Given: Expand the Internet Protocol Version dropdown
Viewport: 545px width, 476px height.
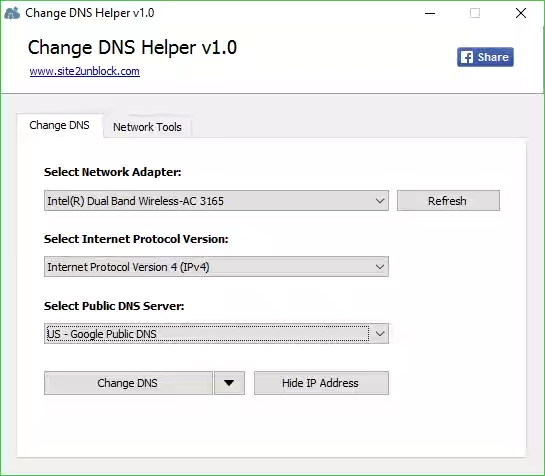Looking at the screenshot, I should pyautogui.click(x=216, y=267).
